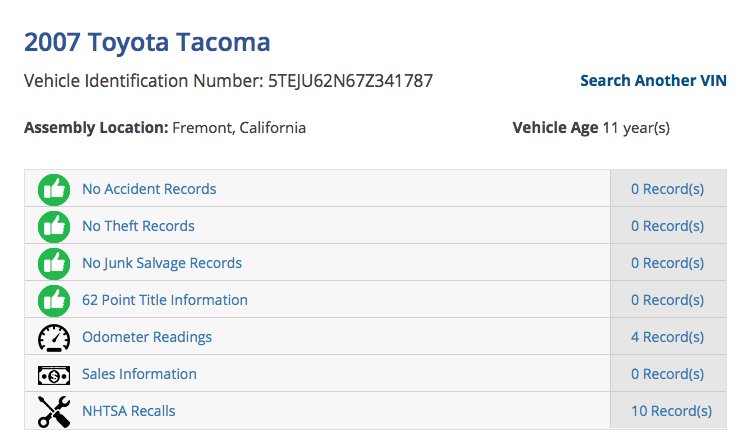Click 0 Record(s) in the accident row

point(667,189)
